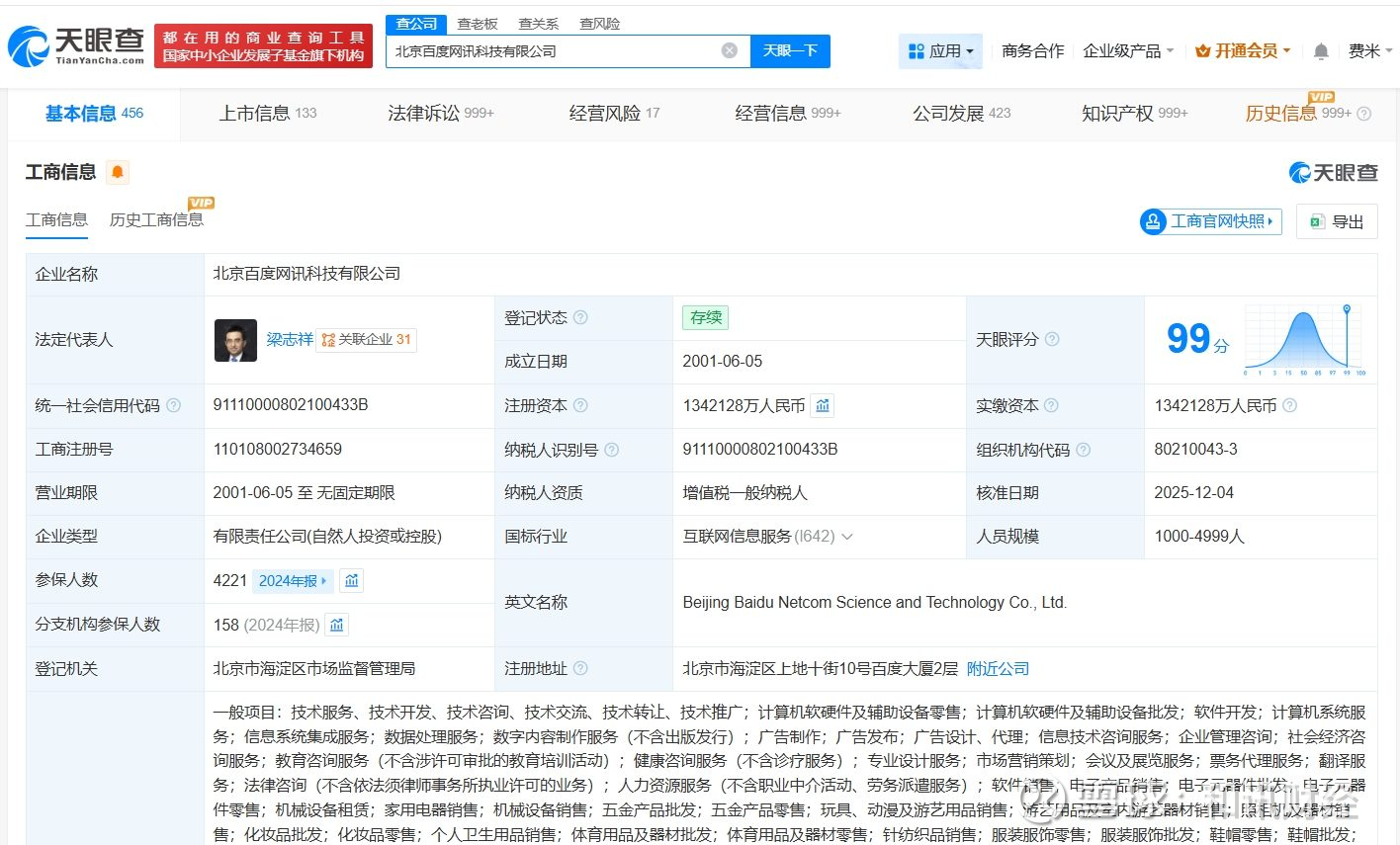This screenshot has width=1400, height=845.
Task: Open chart icon beside 参保人数 2024年报
Action: coord(352,580)
